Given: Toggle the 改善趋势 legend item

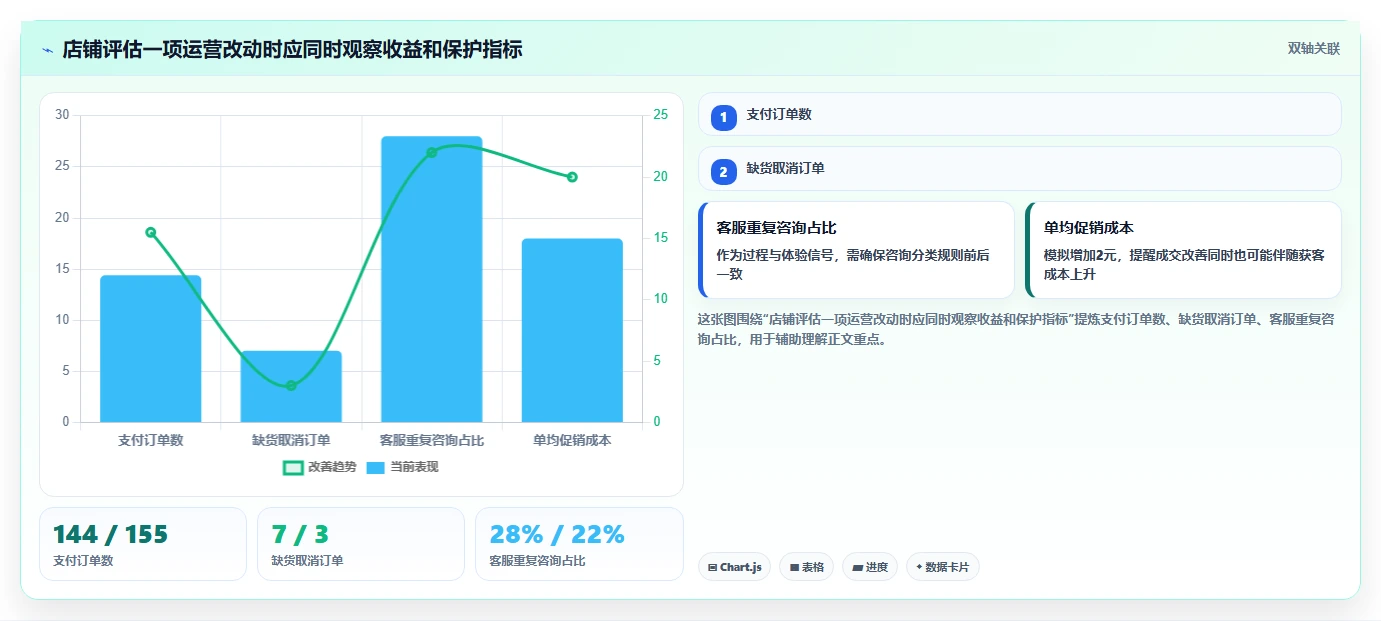Looking at the screenshot, I should point(319,467).
